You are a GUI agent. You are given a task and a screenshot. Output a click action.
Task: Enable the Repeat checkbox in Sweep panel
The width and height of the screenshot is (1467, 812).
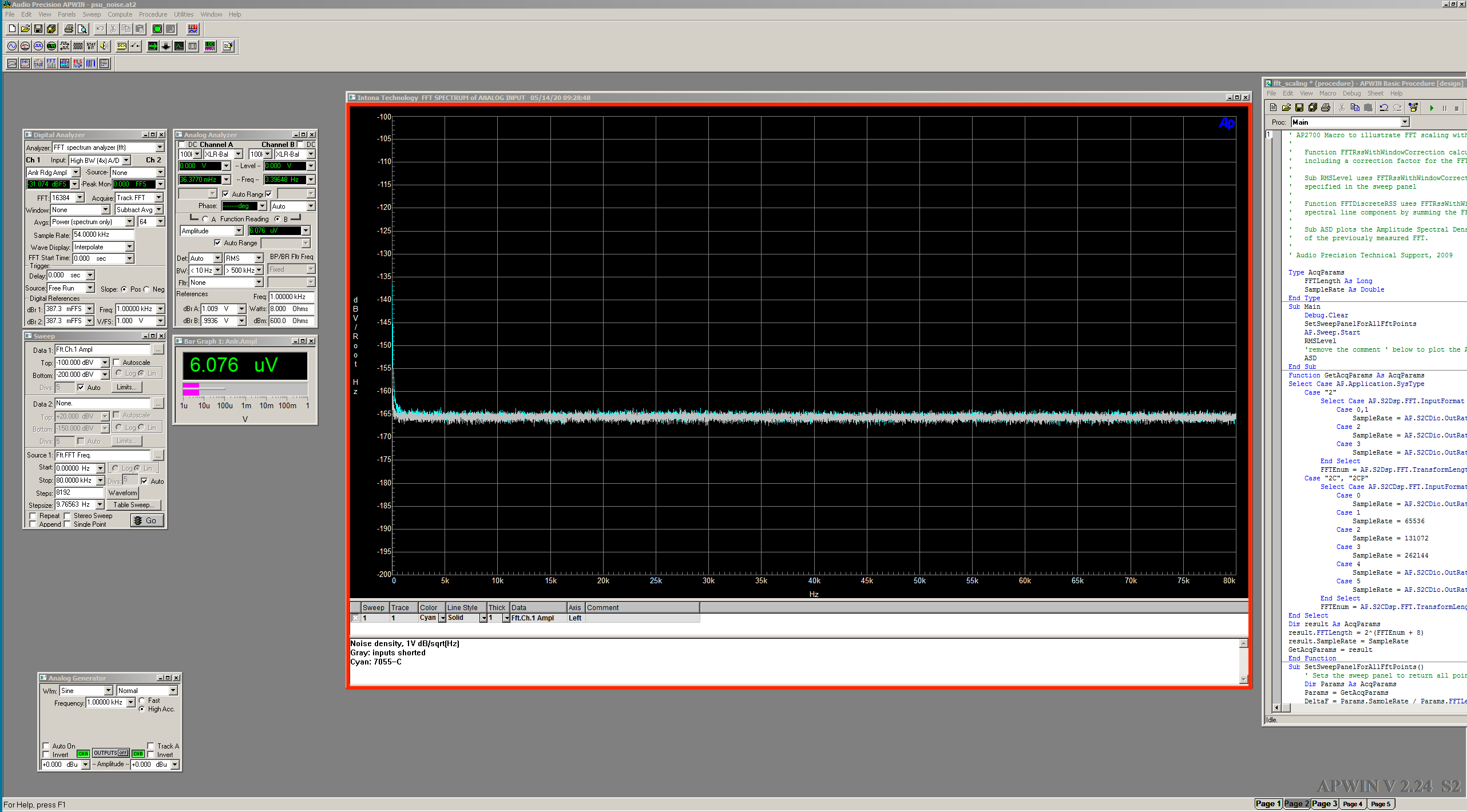tap(33, 516)
